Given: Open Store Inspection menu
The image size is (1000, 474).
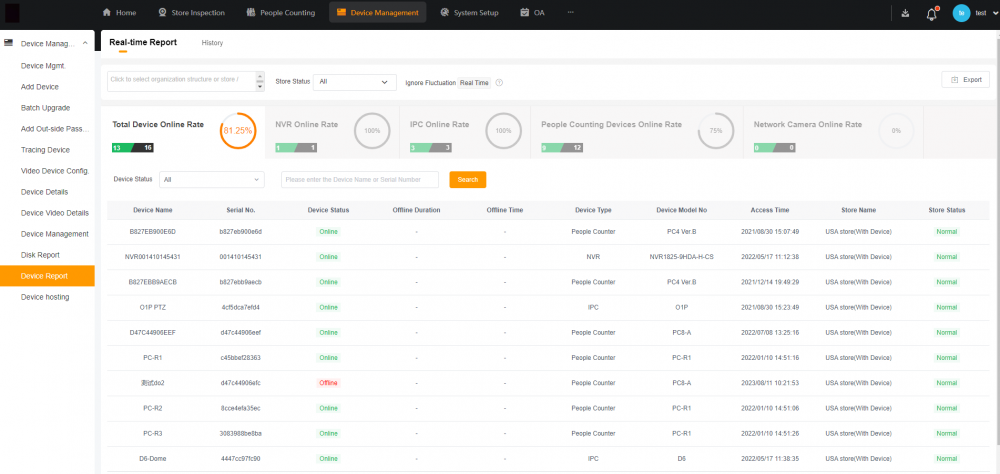Looking at the screenshot, I should point(191,13).
